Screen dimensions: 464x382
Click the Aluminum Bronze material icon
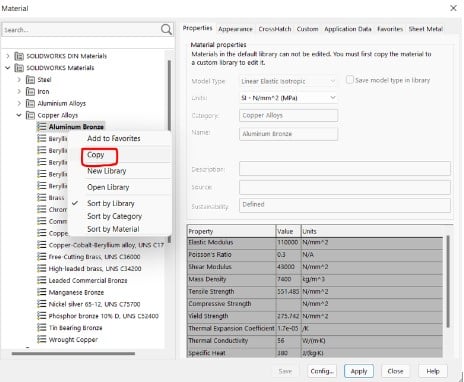click(x=42, y=127)
